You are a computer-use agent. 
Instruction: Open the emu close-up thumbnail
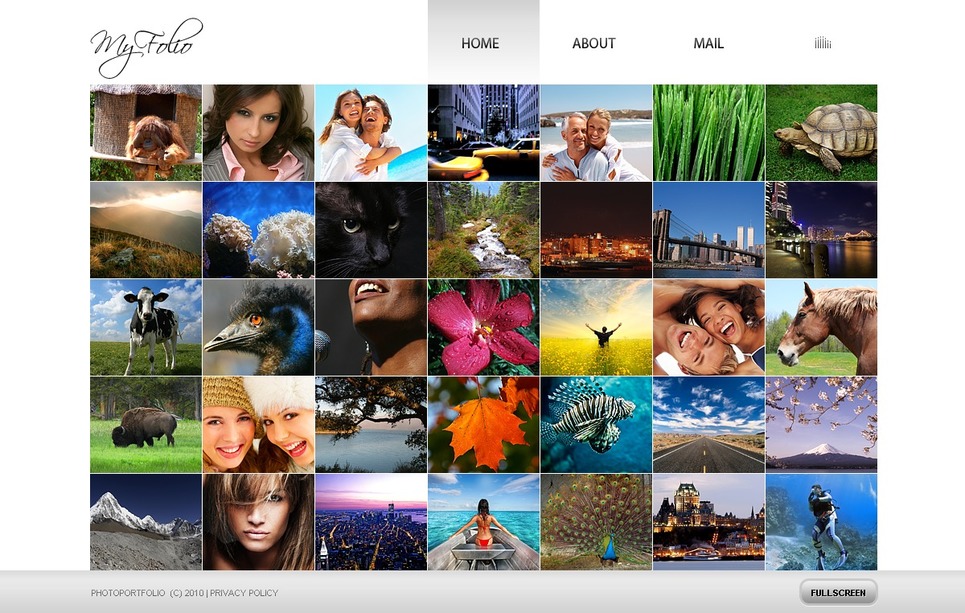click(258, 327)
